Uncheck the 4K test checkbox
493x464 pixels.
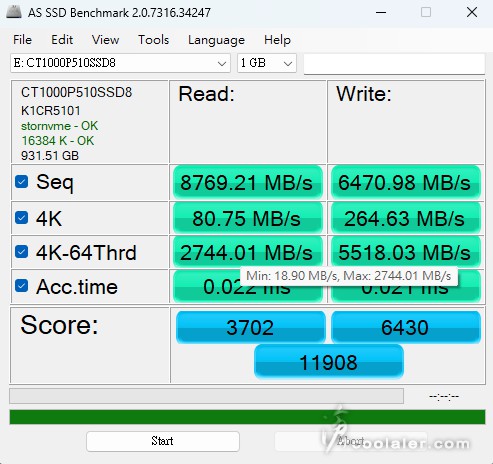[x=22, y=218]
